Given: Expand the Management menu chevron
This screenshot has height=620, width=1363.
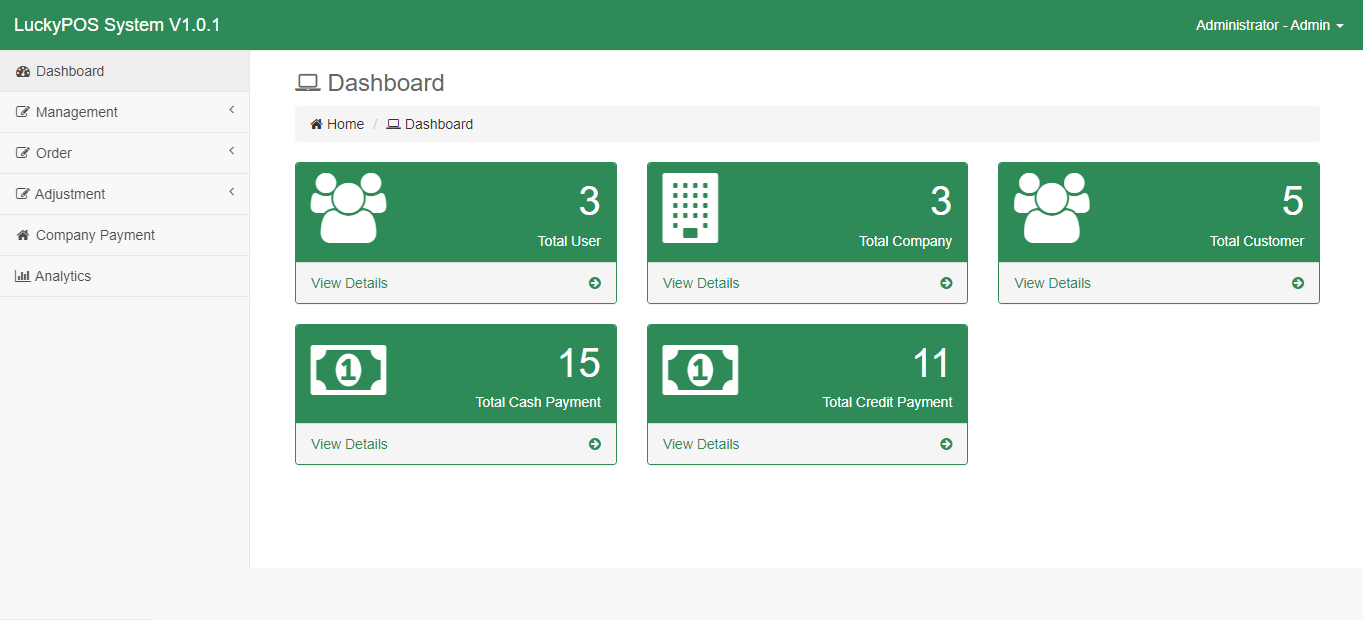Looking at the screenshot, I should point(231,110).
